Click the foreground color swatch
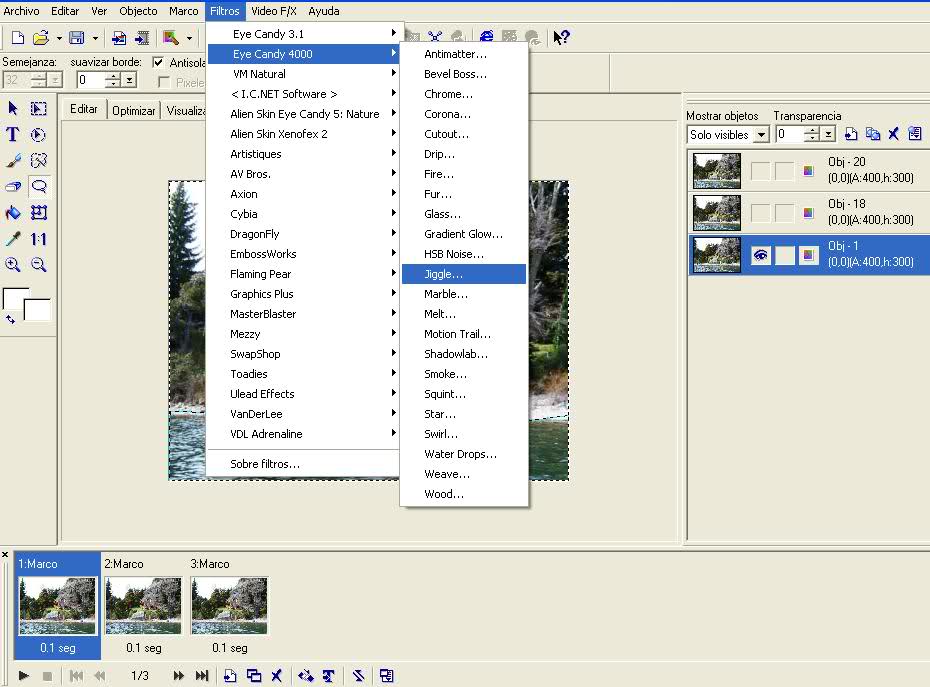 pos(14,297)
